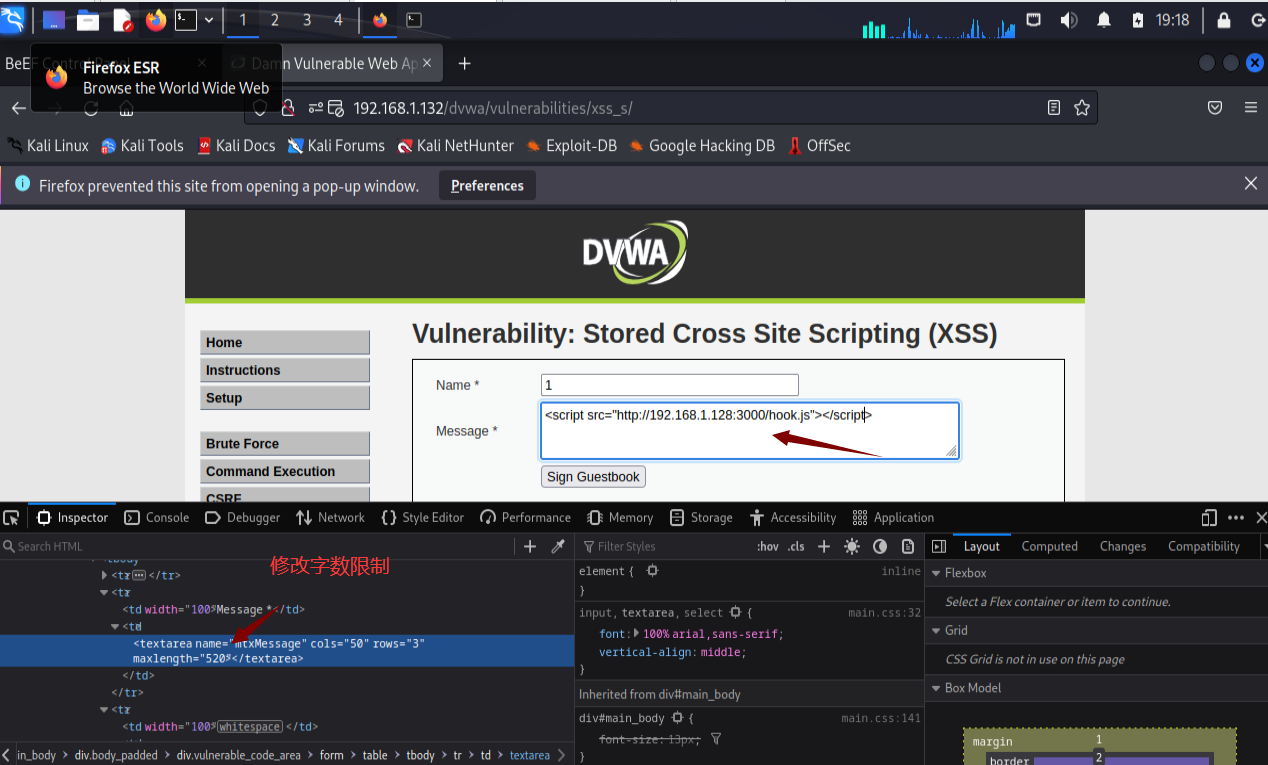Switch to the Network tab
The width and height of the screenshot is (1268, 765).
330,518
